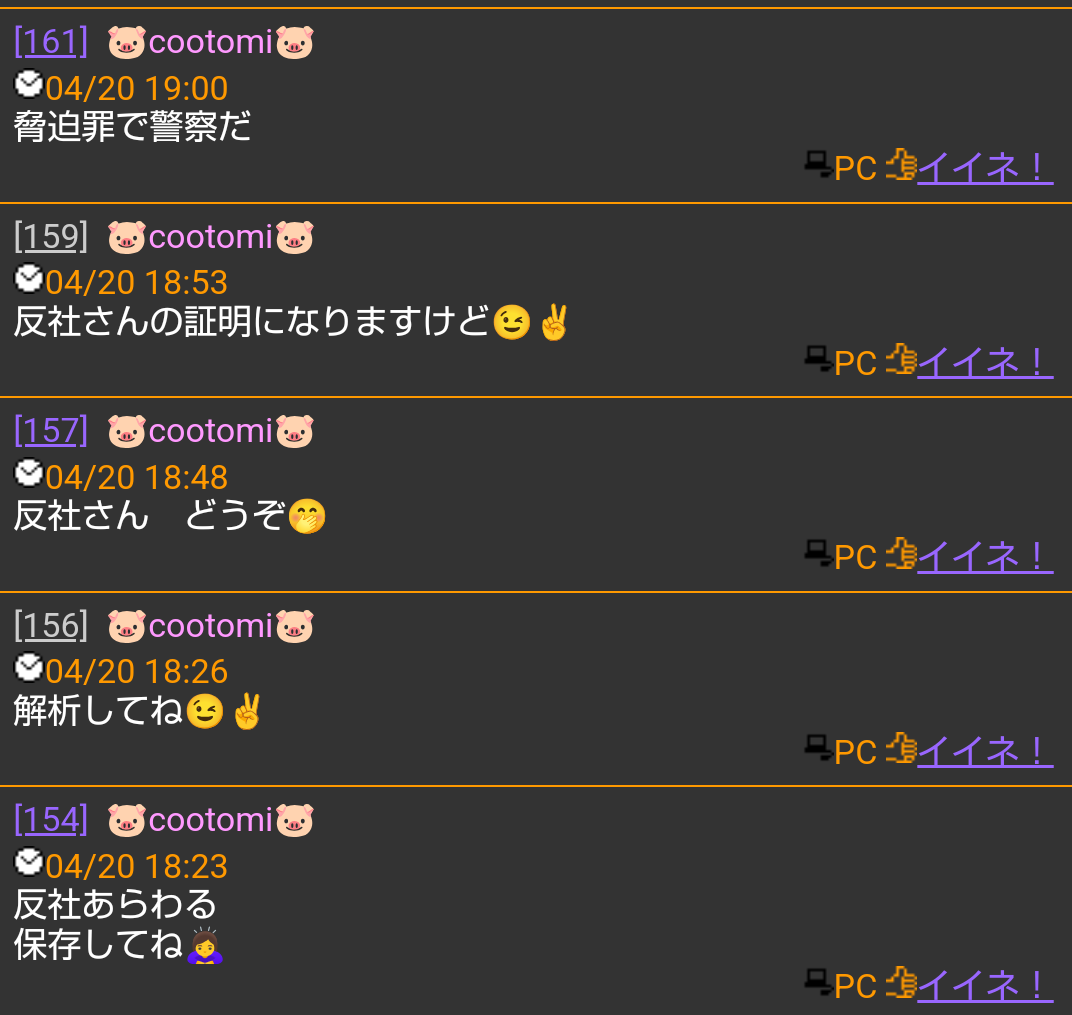Click thumbs-up icon on post 157
The image size is (1072, 1015).
tap(901, 554)
